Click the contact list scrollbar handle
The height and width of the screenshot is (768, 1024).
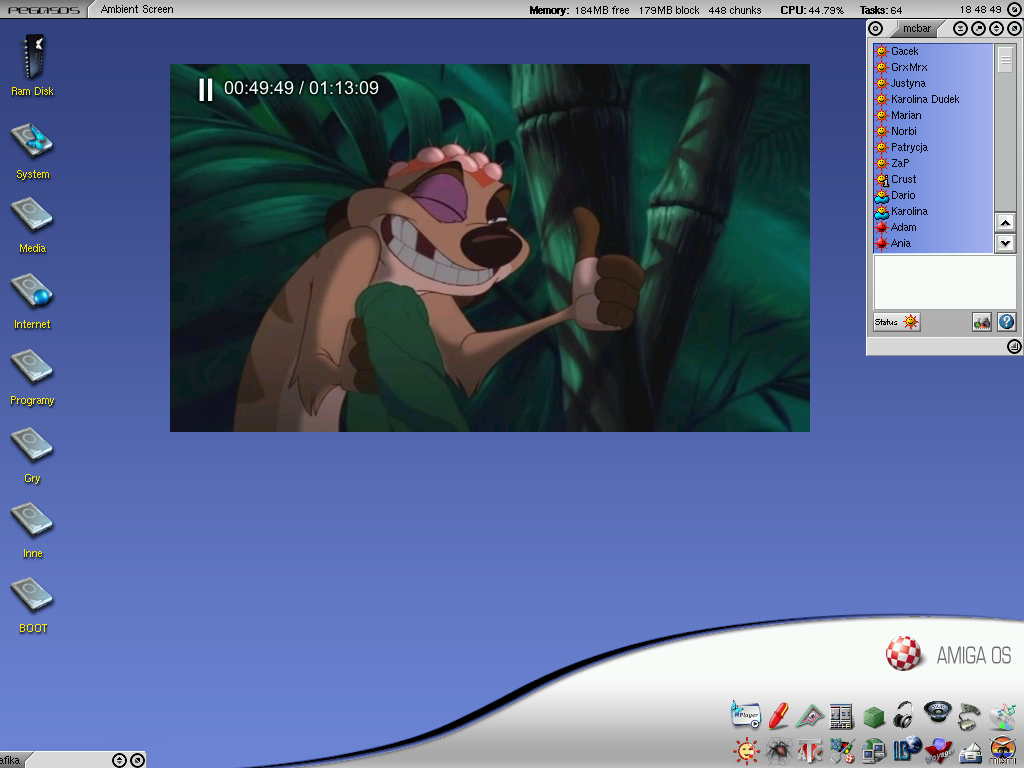click(x=1005, y=60)
